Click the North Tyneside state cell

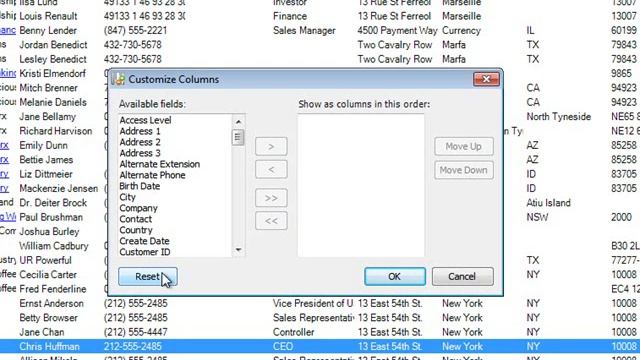tap(558, 117)
